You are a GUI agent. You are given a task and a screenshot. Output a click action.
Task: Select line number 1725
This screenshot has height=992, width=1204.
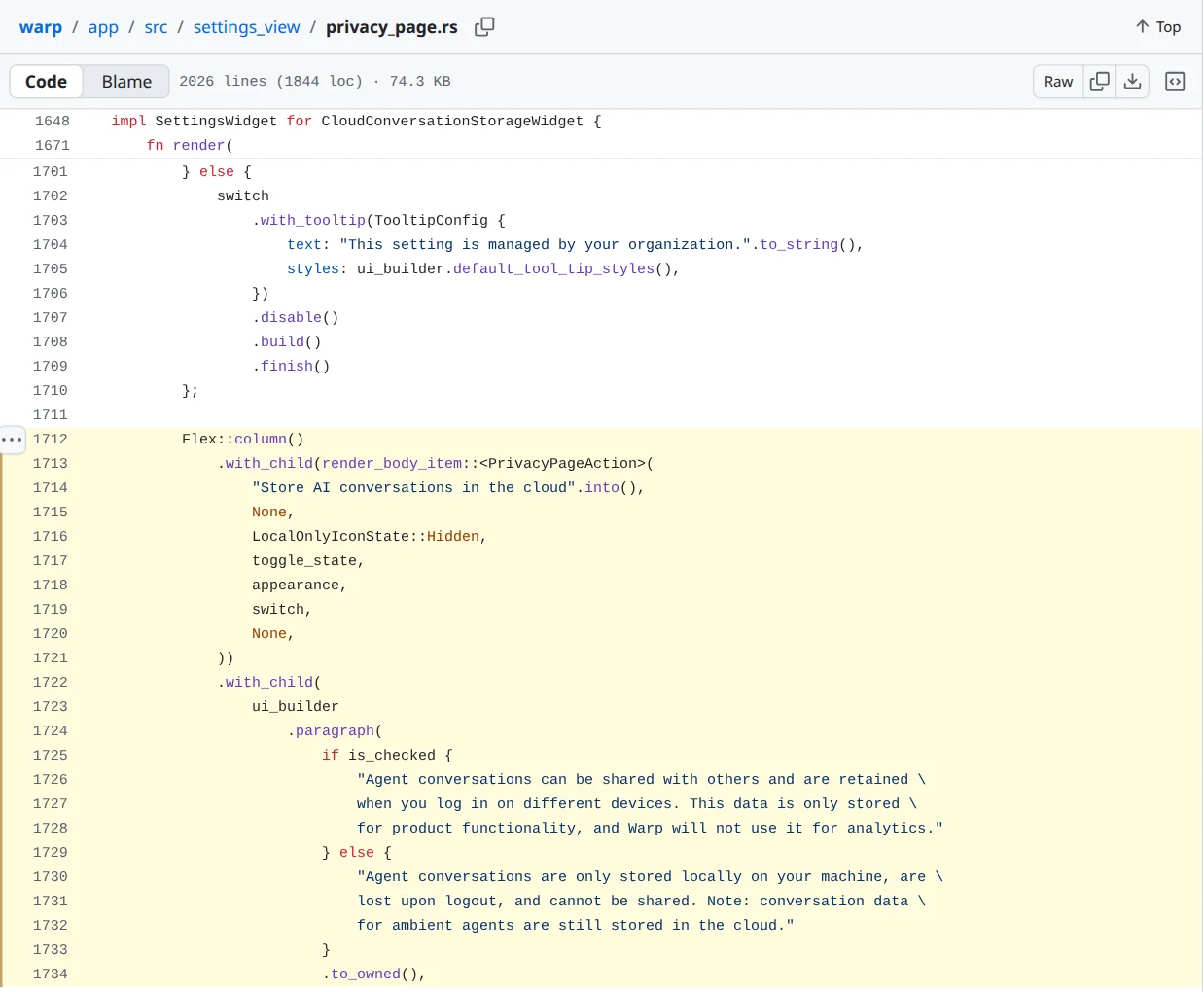point(51,756)
